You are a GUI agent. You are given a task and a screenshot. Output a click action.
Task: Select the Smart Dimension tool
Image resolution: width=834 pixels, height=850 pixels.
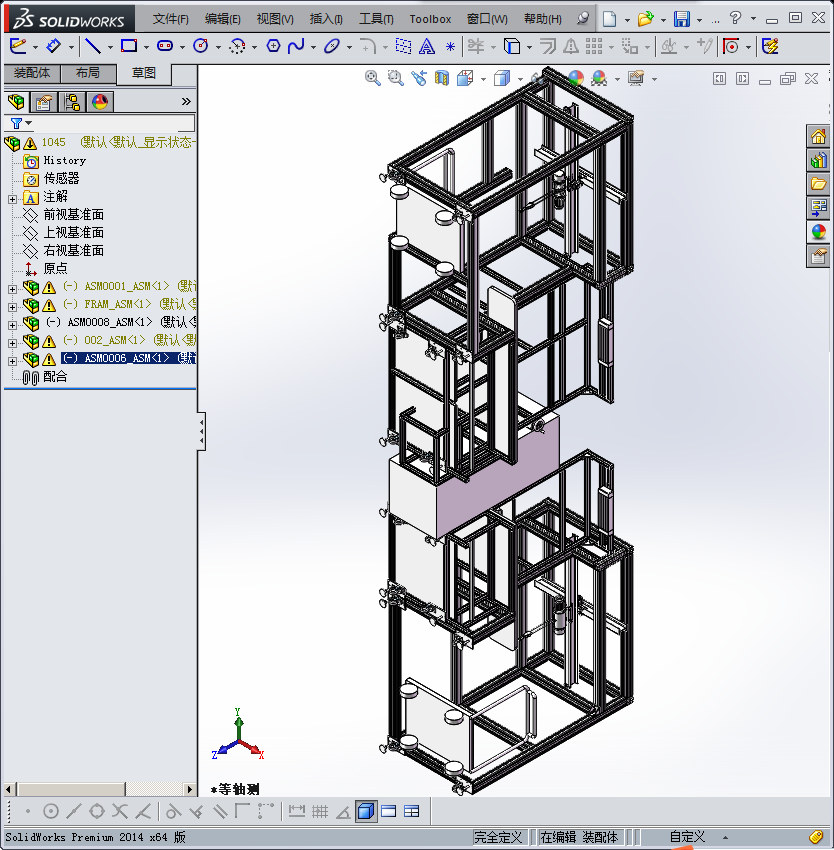tap(53, 46)
